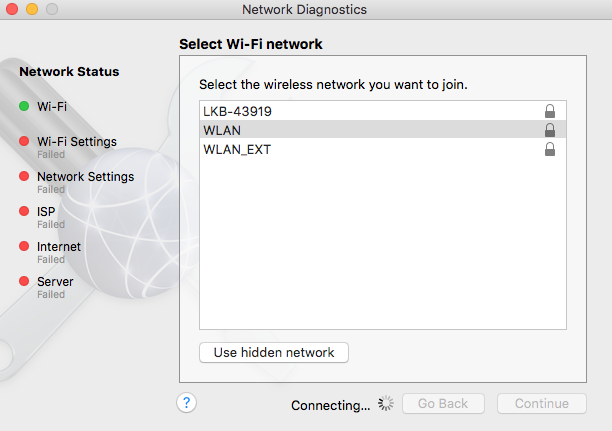Click the Server red status indicator
Image resolution: width=612 pixels, height=431 pixels.
pos(23,282)
